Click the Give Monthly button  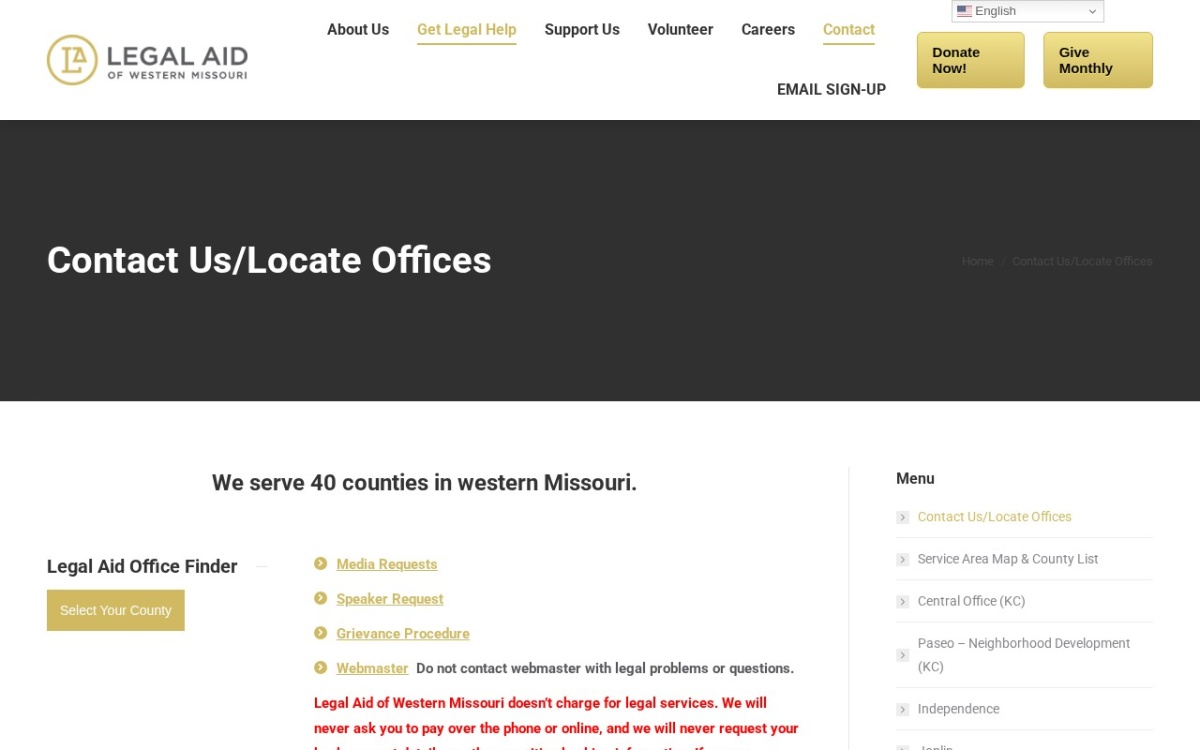(1097, 60)
